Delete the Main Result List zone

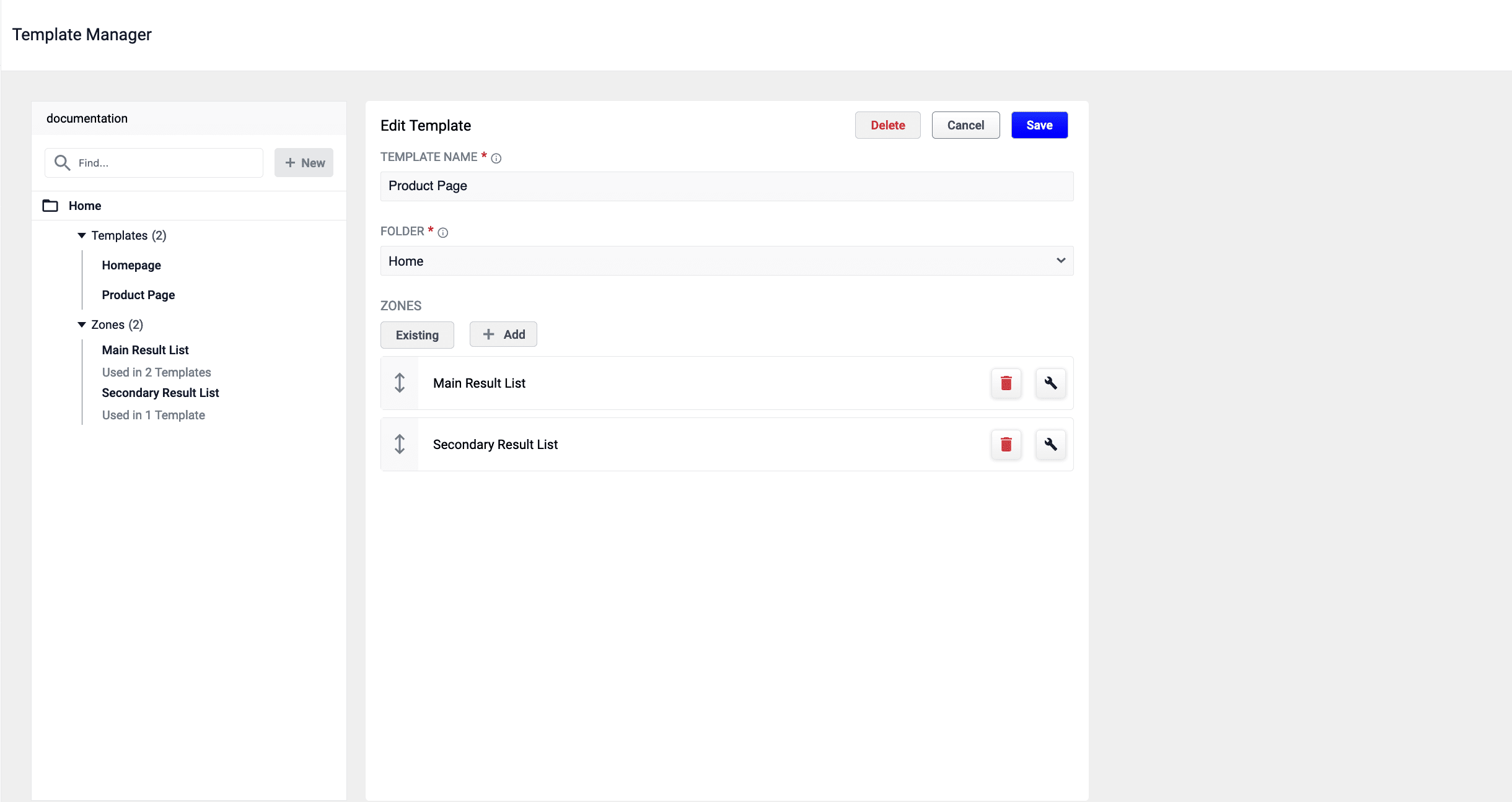pos(1006,383)
